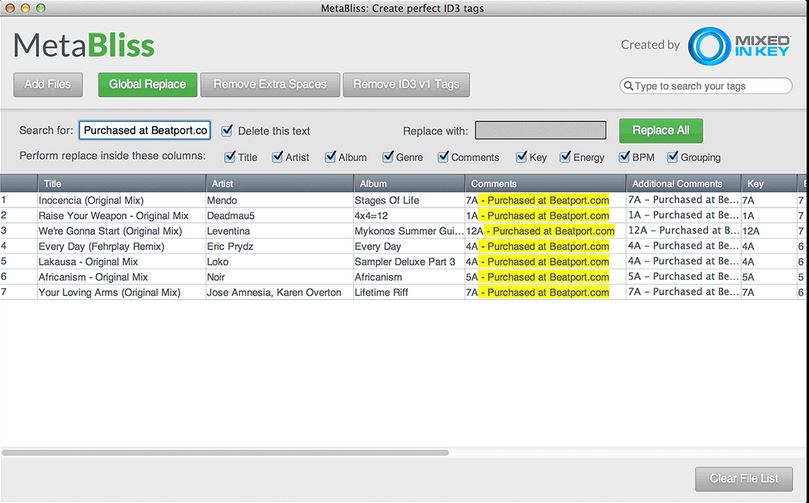Click the Replace with input field
809x503 pixels.
(x=540, y=131)
